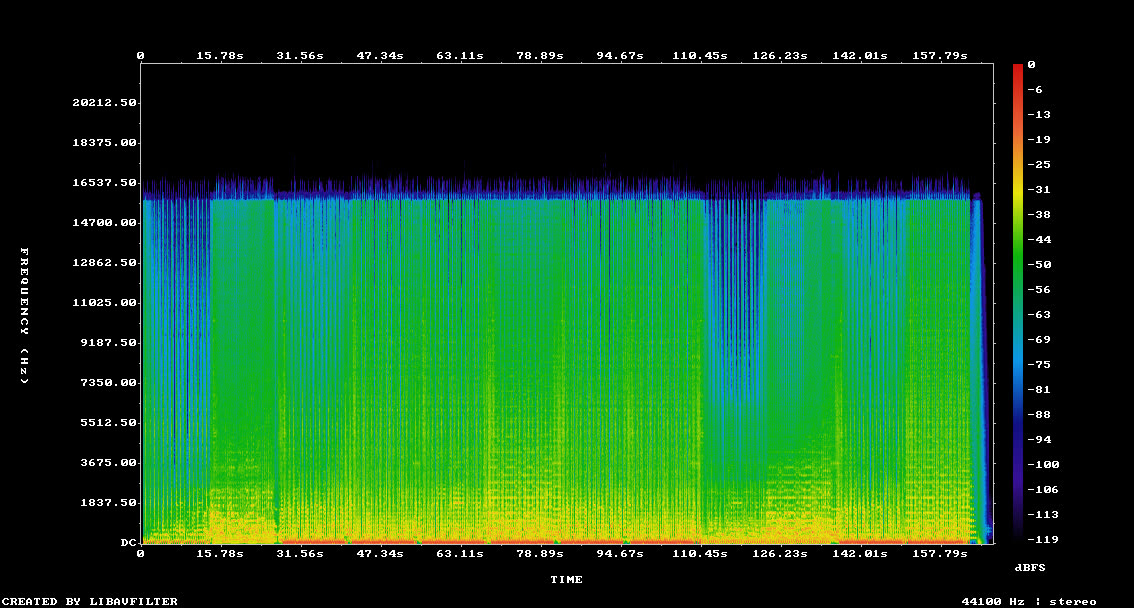
Task: Select the 47.34s marker on bottom axis
Action: point(379,553)
